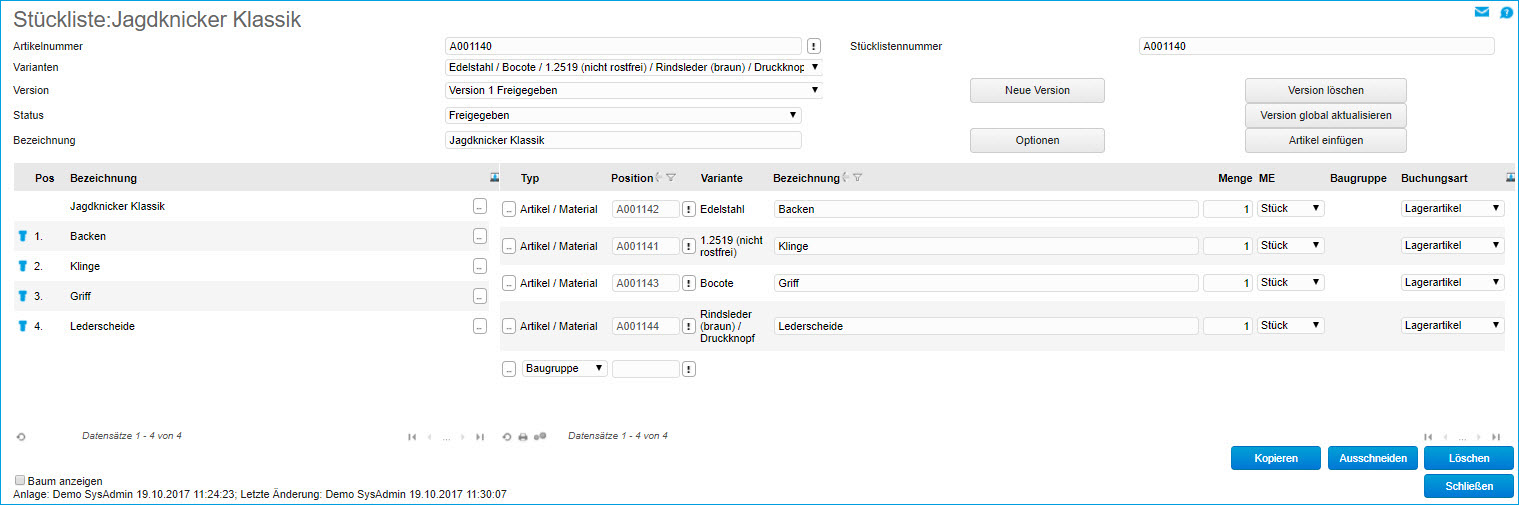
Task: Refresh the left position list
Action: click(x=21, y=437)
